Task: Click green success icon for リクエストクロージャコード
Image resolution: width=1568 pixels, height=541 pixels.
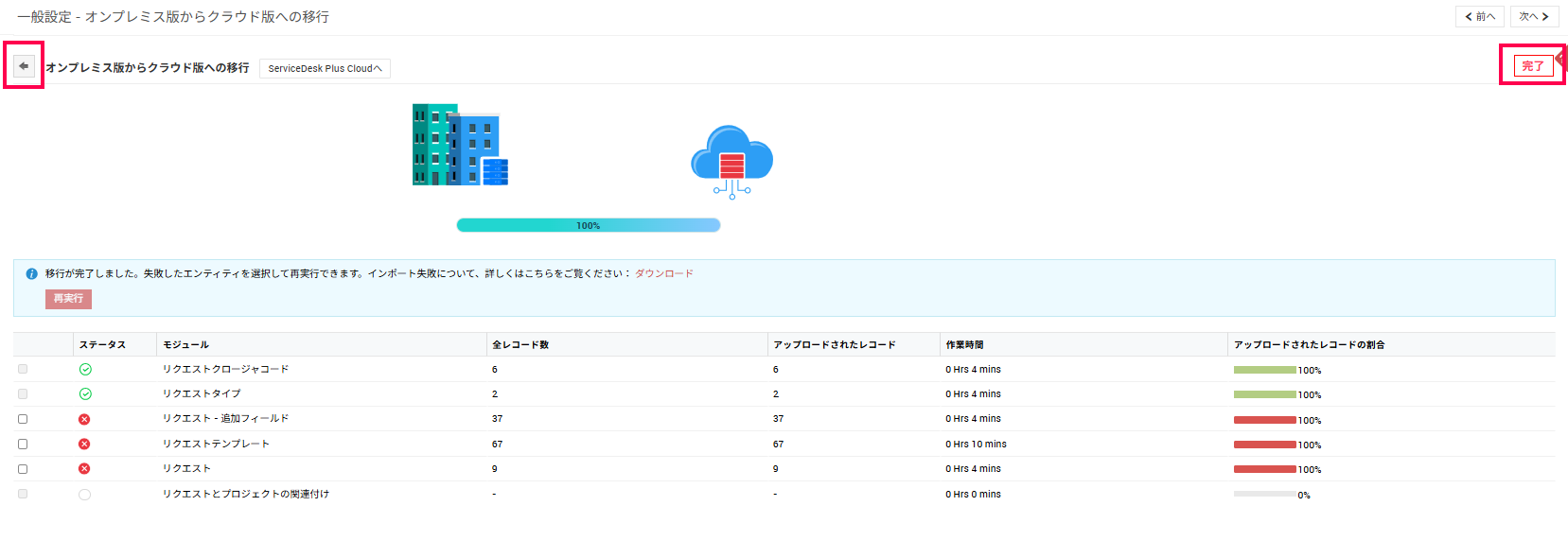Action: coord(85,370)
